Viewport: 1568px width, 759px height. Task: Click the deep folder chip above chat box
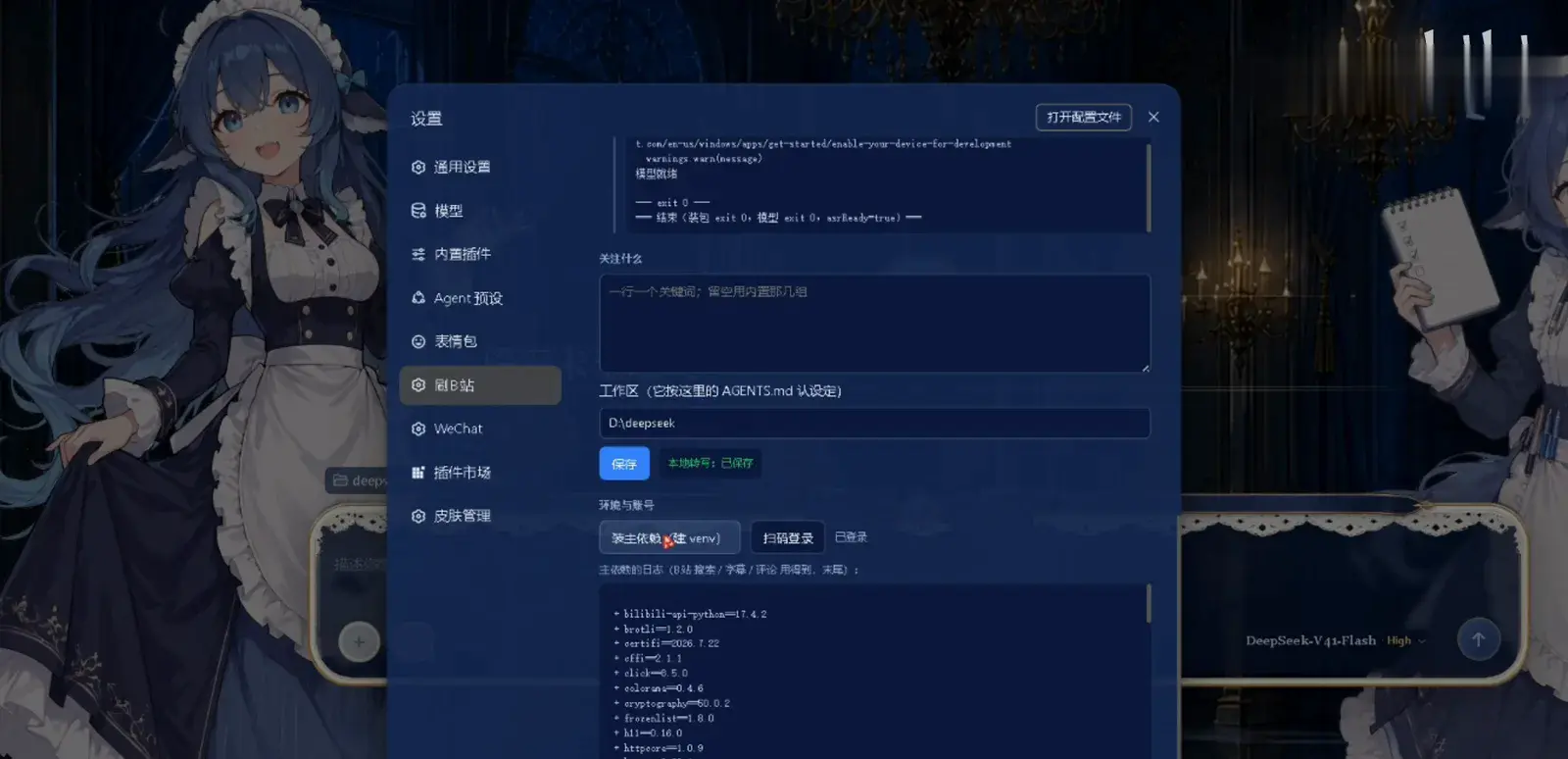pos(357,481)
